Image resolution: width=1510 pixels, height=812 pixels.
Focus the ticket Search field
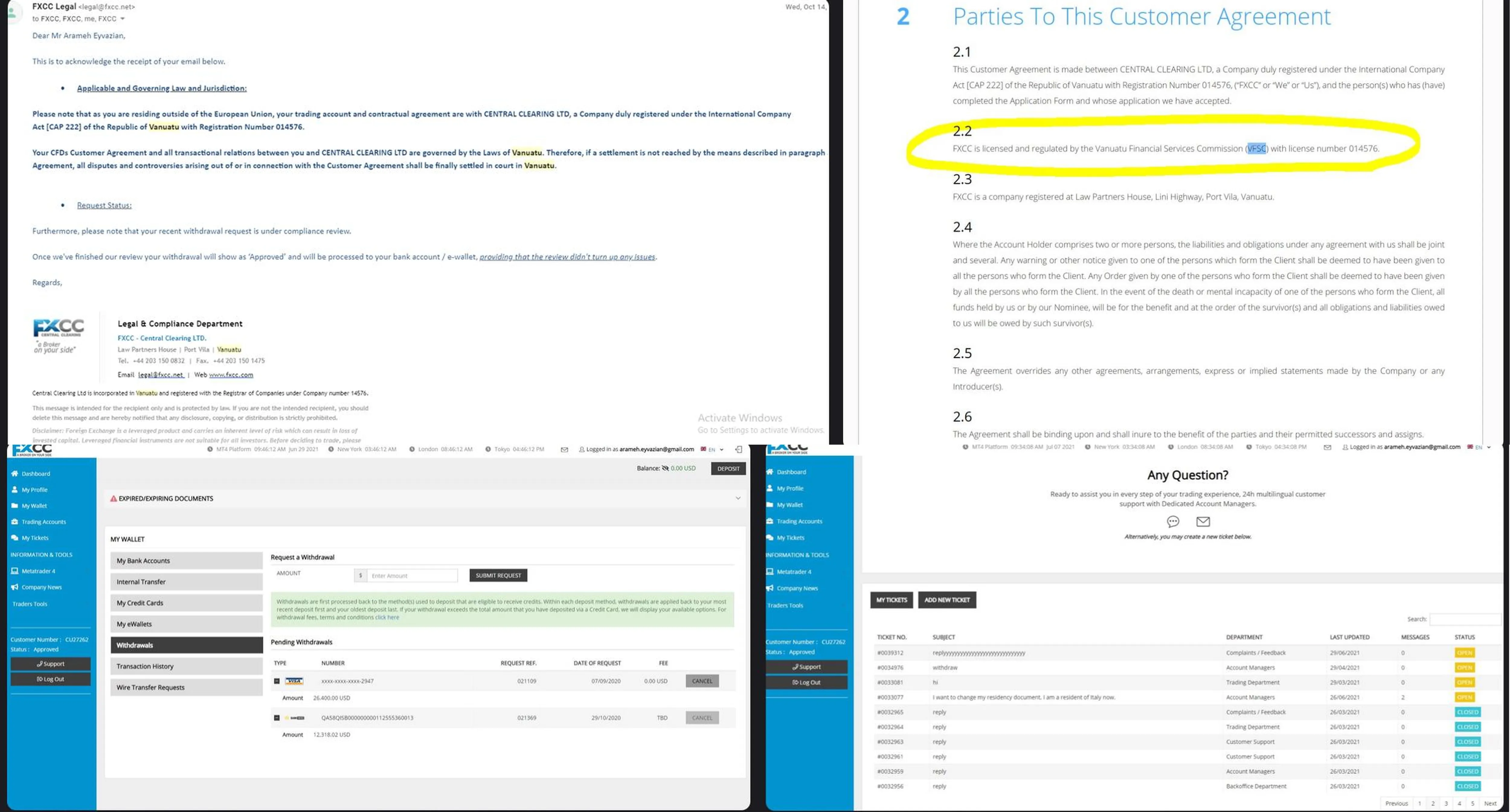[x=1465, y=619]
